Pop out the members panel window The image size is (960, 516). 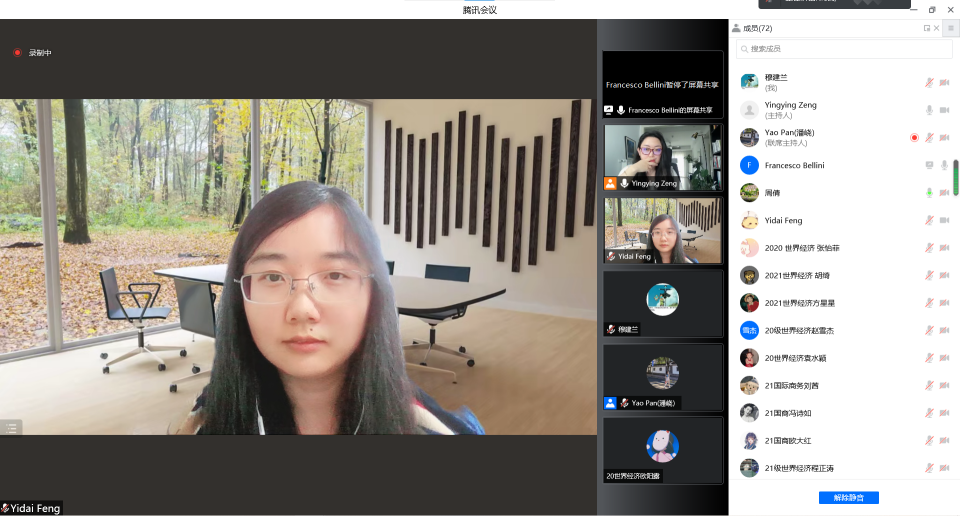coord(927,28)
